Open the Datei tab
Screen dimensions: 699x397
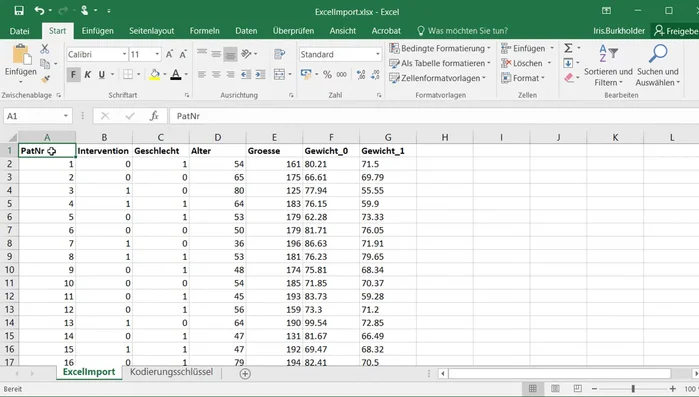click(x=20, y=31)
